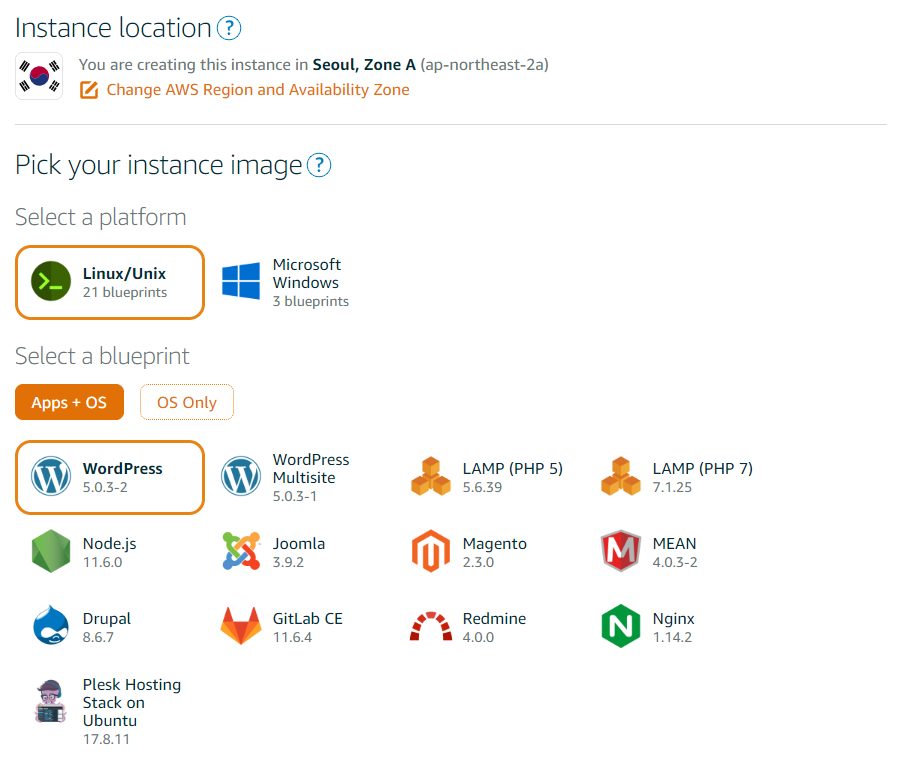The width and height of the screenshot is (902, 763).
Task: Click the Linux/Unix terminal icon
Action: (51, 281)
